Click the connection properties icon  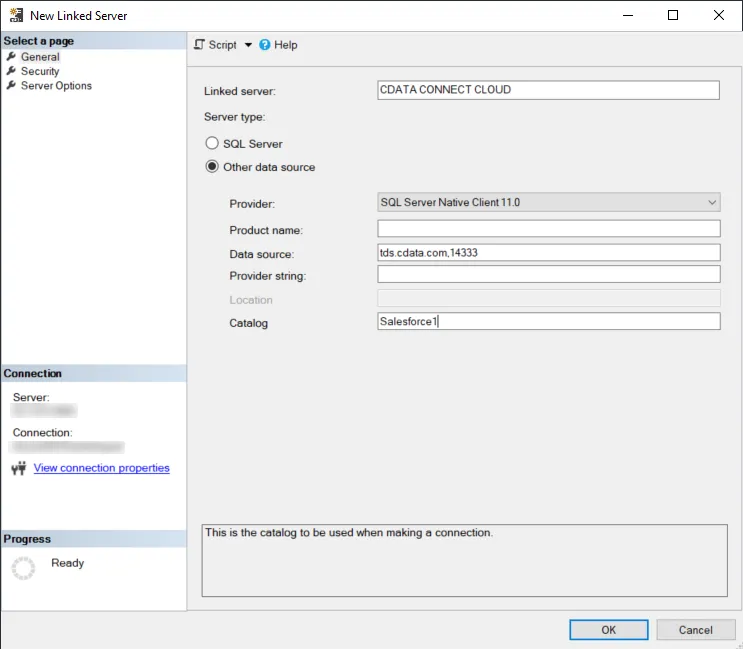[18, 468]
